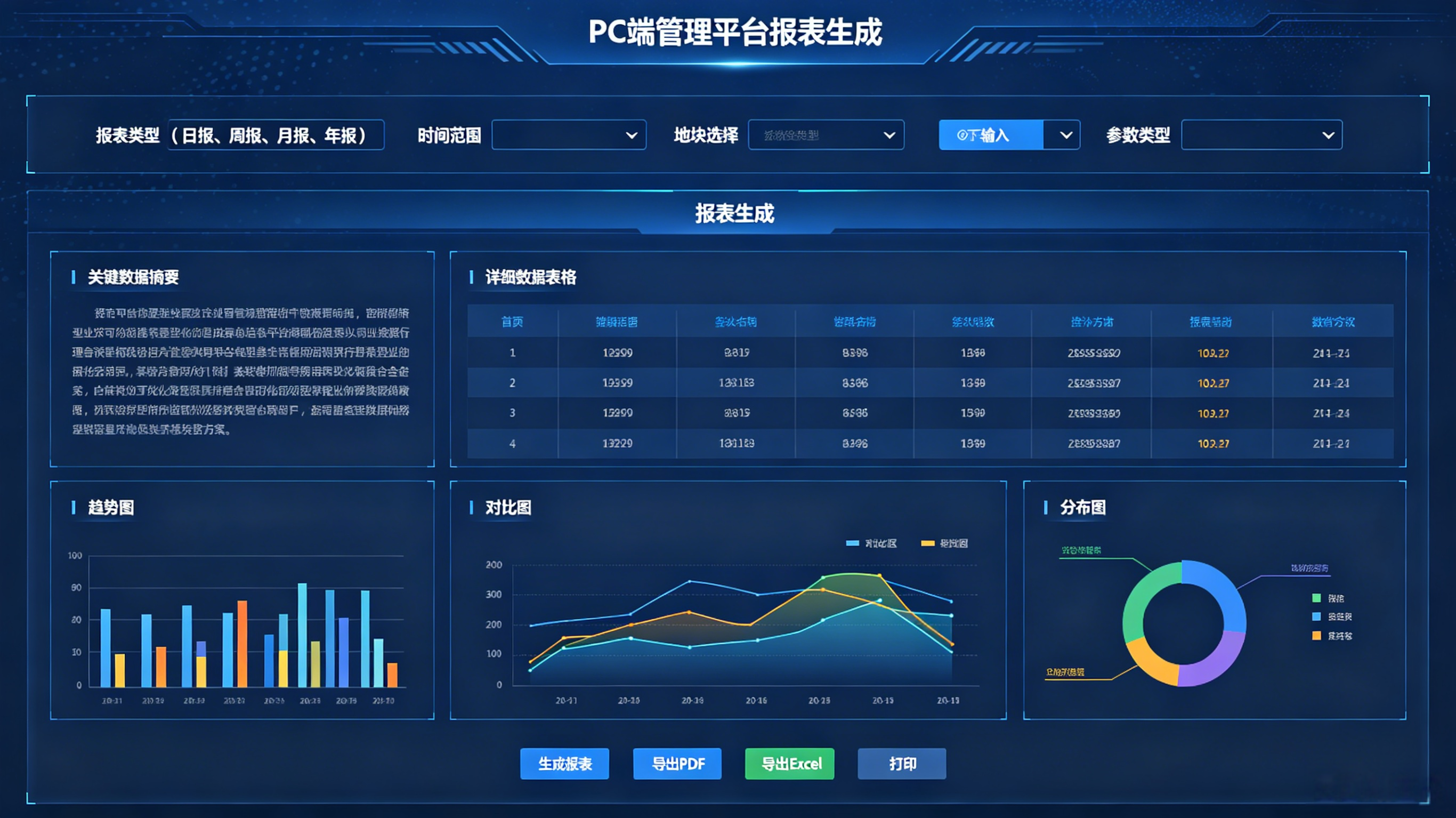Select table row number 4
The width and height of the screenshot is (1456, 818).
931,444
